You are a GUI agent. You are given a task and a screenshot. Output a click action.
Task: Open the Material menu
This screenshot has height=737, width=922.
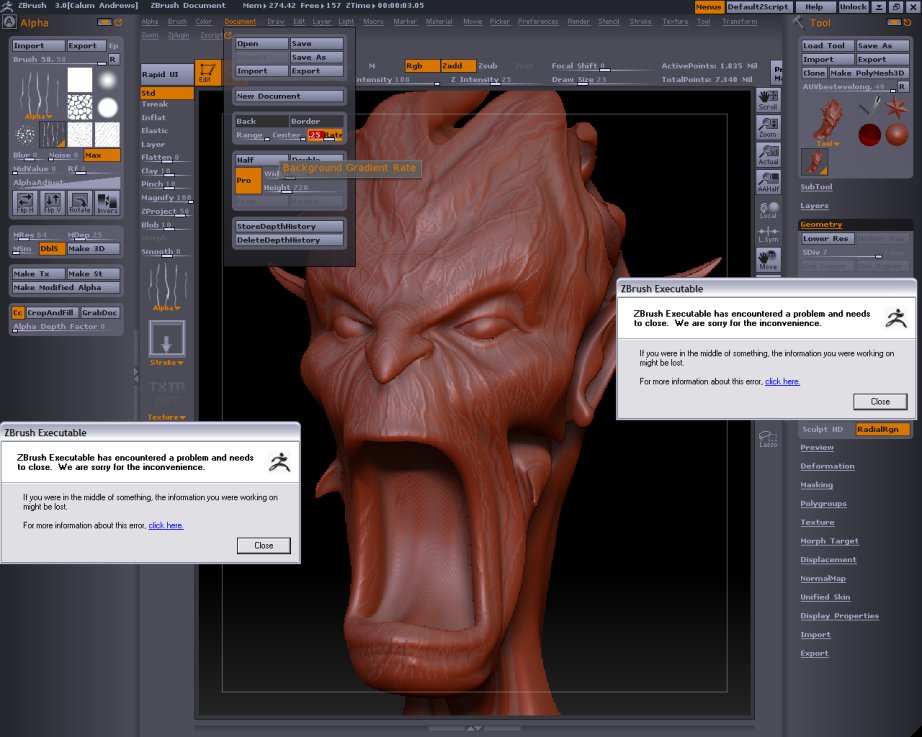tap(439, 22)
